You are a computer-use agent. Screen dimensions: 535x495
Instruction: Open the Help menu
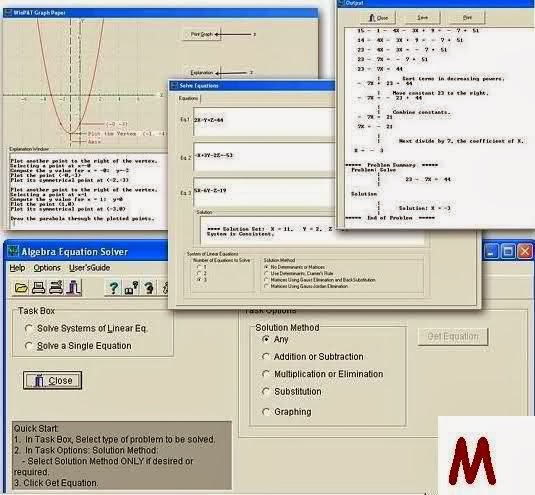click(x=17, y=268)
